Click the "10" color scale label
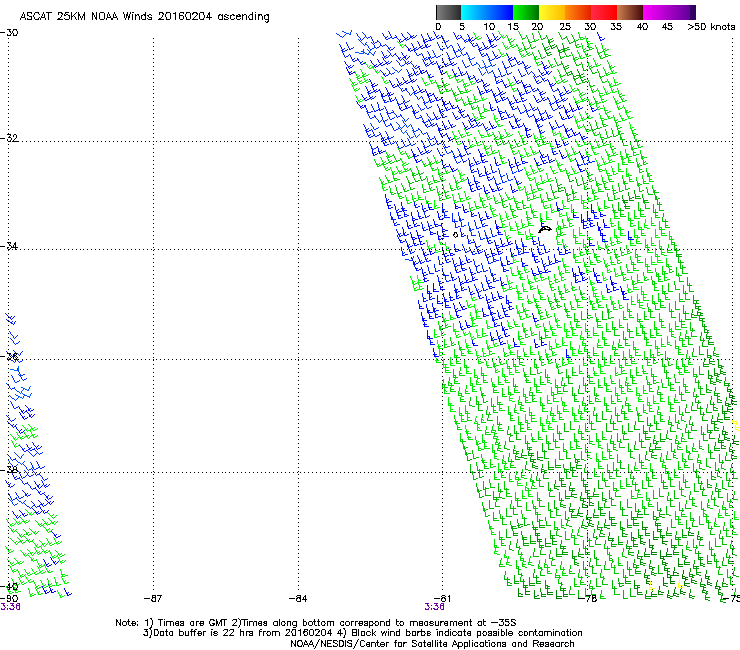Viewport: 740px width, 650px height. (489, 27)
